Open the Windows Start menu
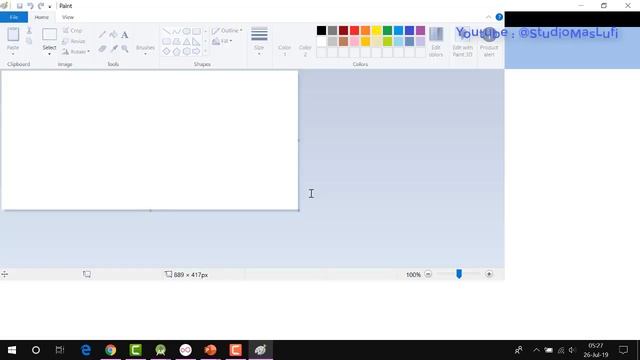640x360 pixels. 12,350
